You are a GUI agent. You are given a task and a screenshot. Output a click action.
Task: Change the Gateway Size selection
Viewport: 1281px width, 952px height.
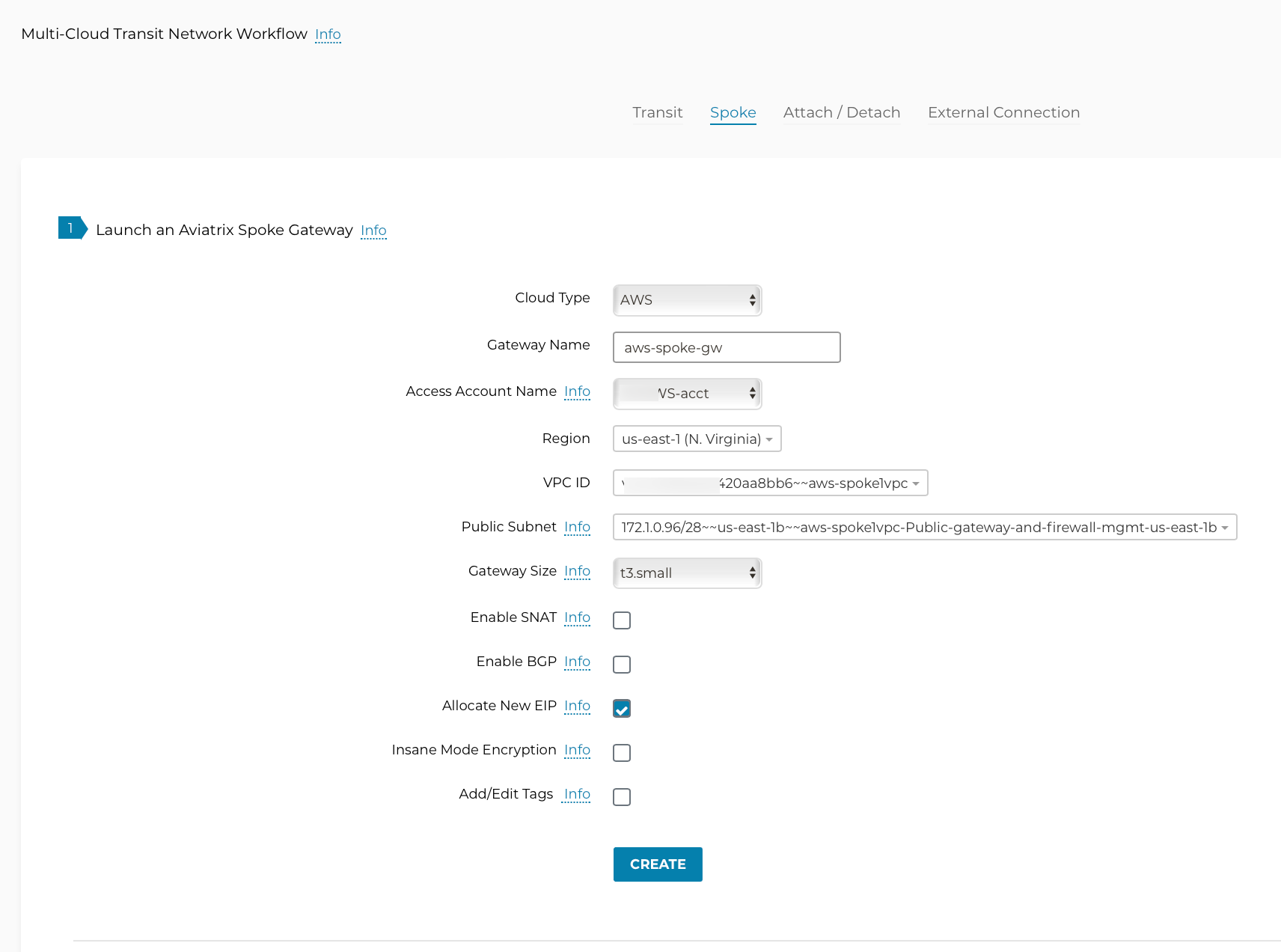click(687, 573)
